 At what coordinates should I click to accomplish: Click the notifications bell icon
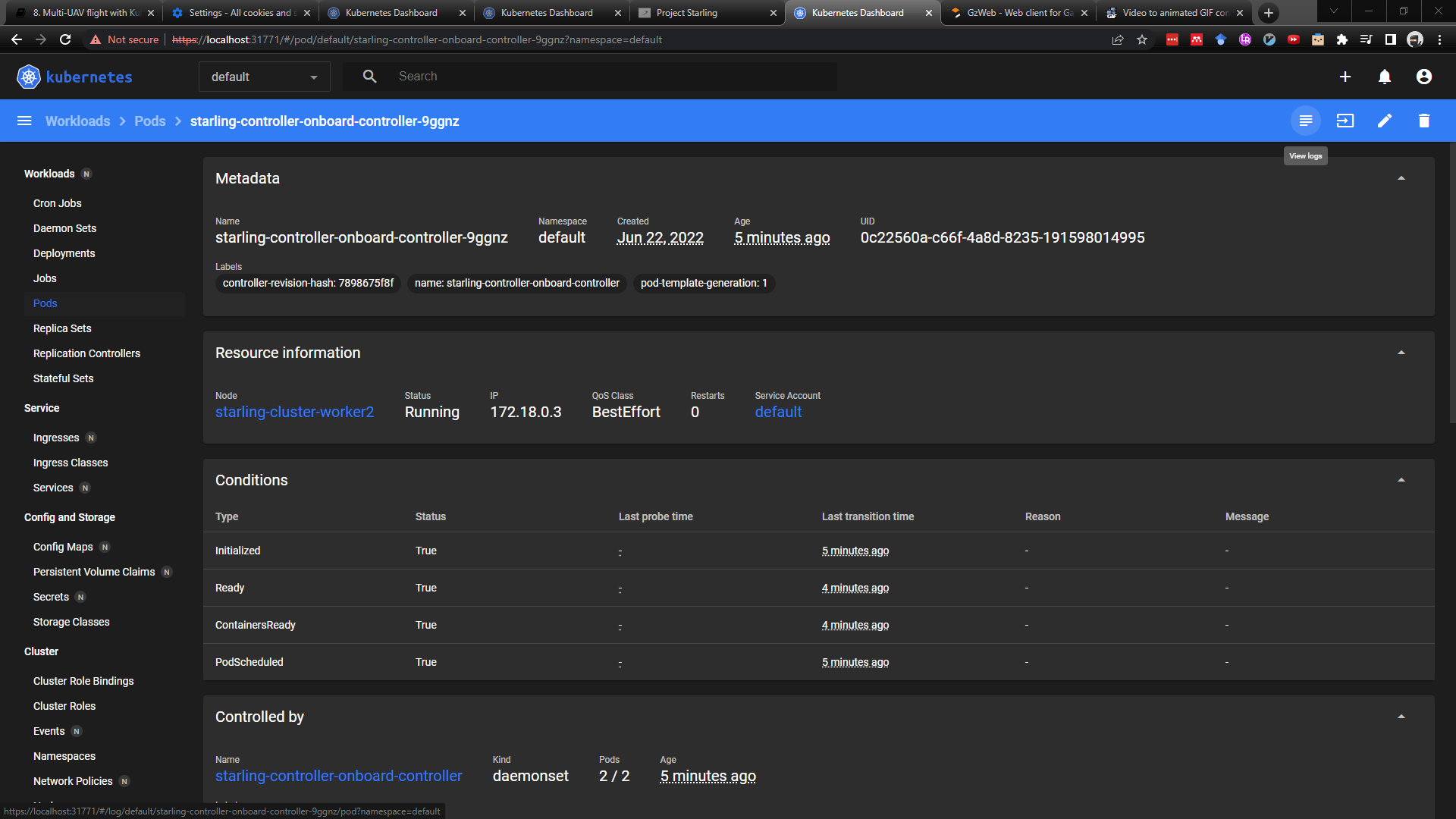coord(1384,77)
